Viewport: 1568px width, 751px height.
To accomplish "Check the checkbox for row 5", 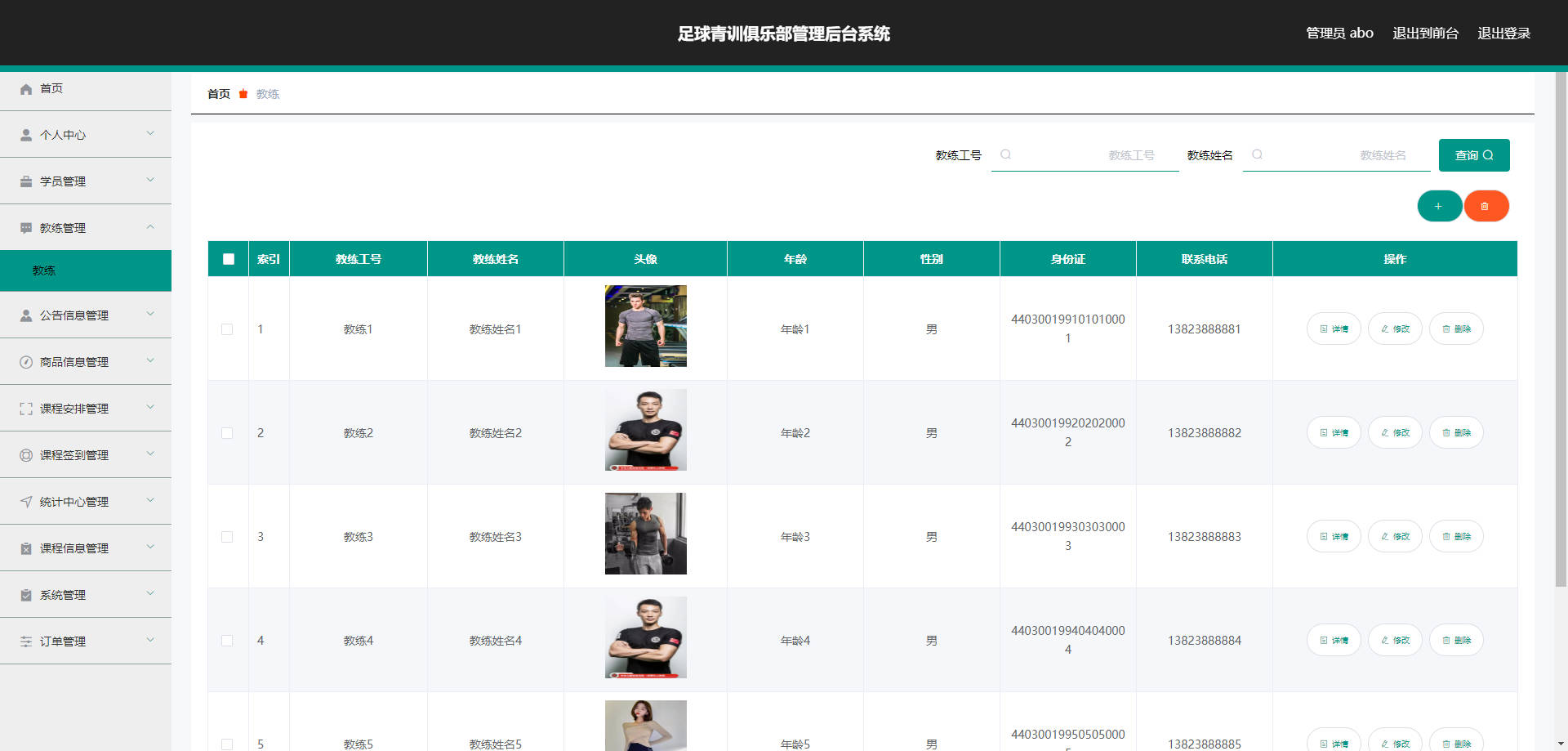I will 227,744.
